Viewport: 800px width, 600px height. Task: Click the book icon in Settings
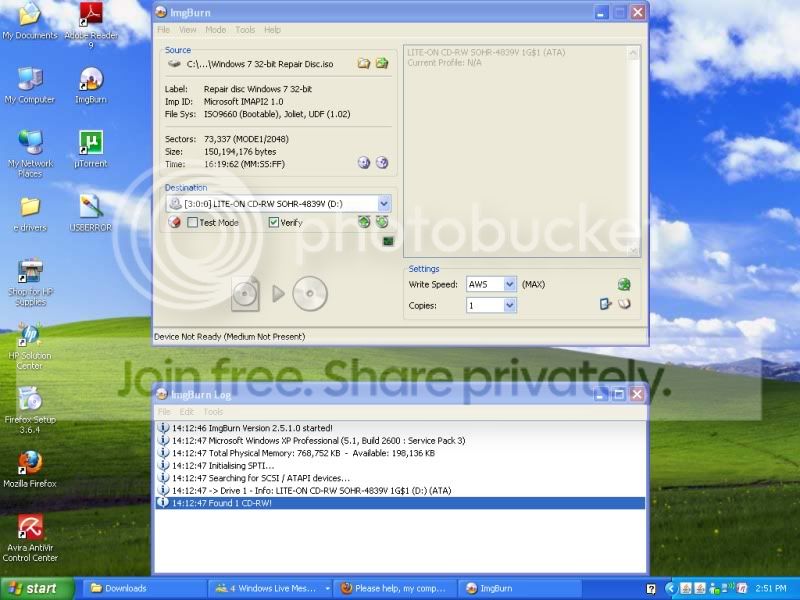[624, 305]
